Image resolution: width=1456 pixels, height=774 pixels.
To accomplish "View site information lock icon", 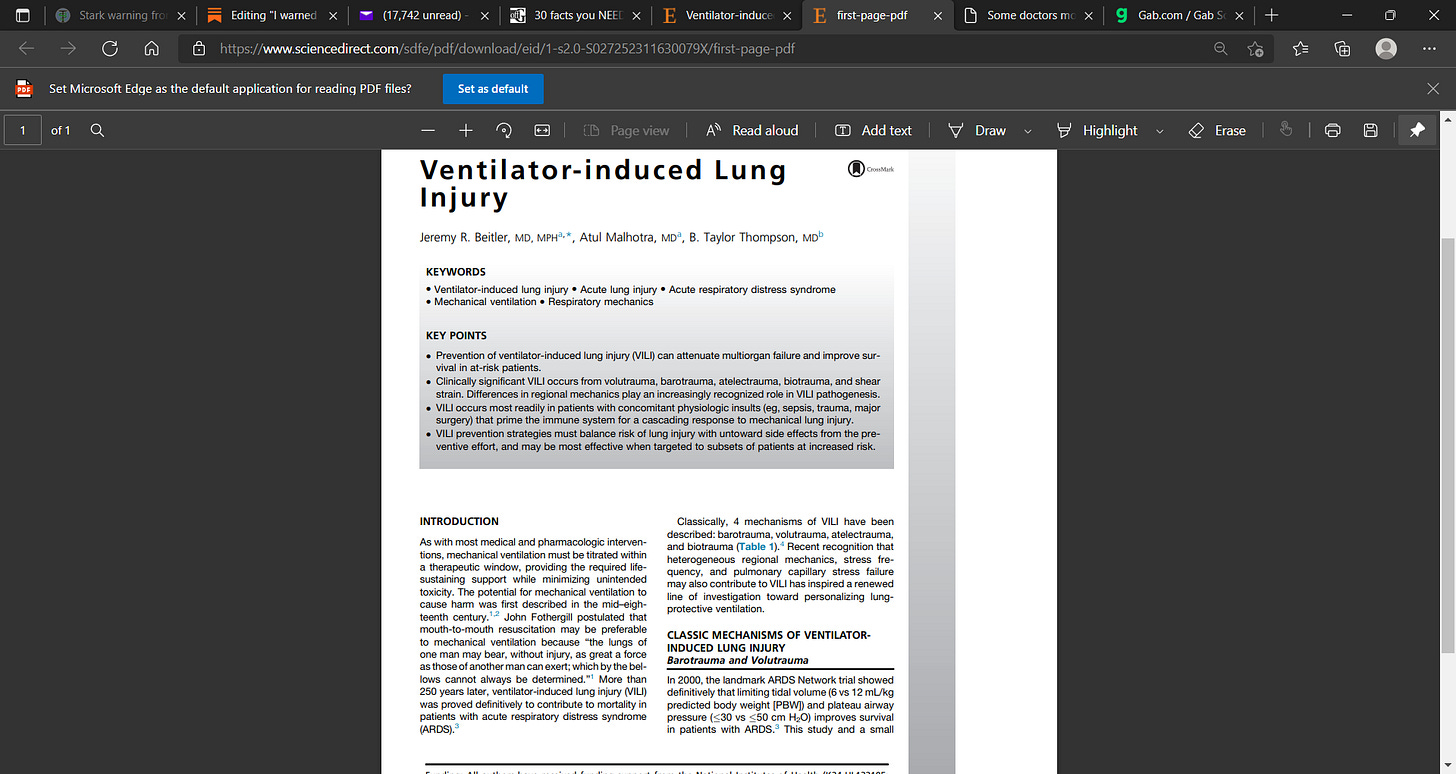I will click(x=198, y=48).
